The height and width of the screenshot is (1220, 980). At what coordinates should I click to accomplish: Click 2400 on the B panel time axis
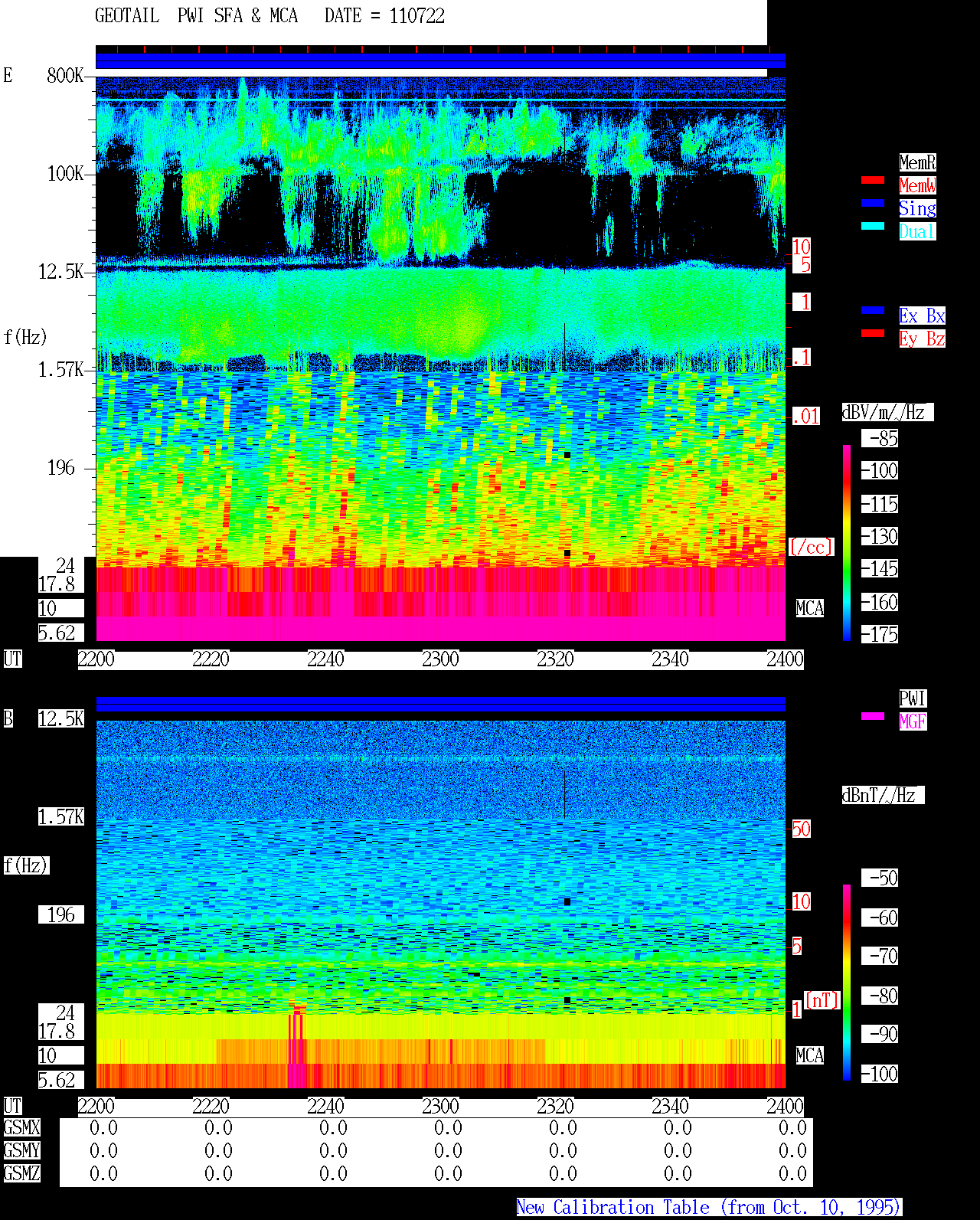[786, 1106]
